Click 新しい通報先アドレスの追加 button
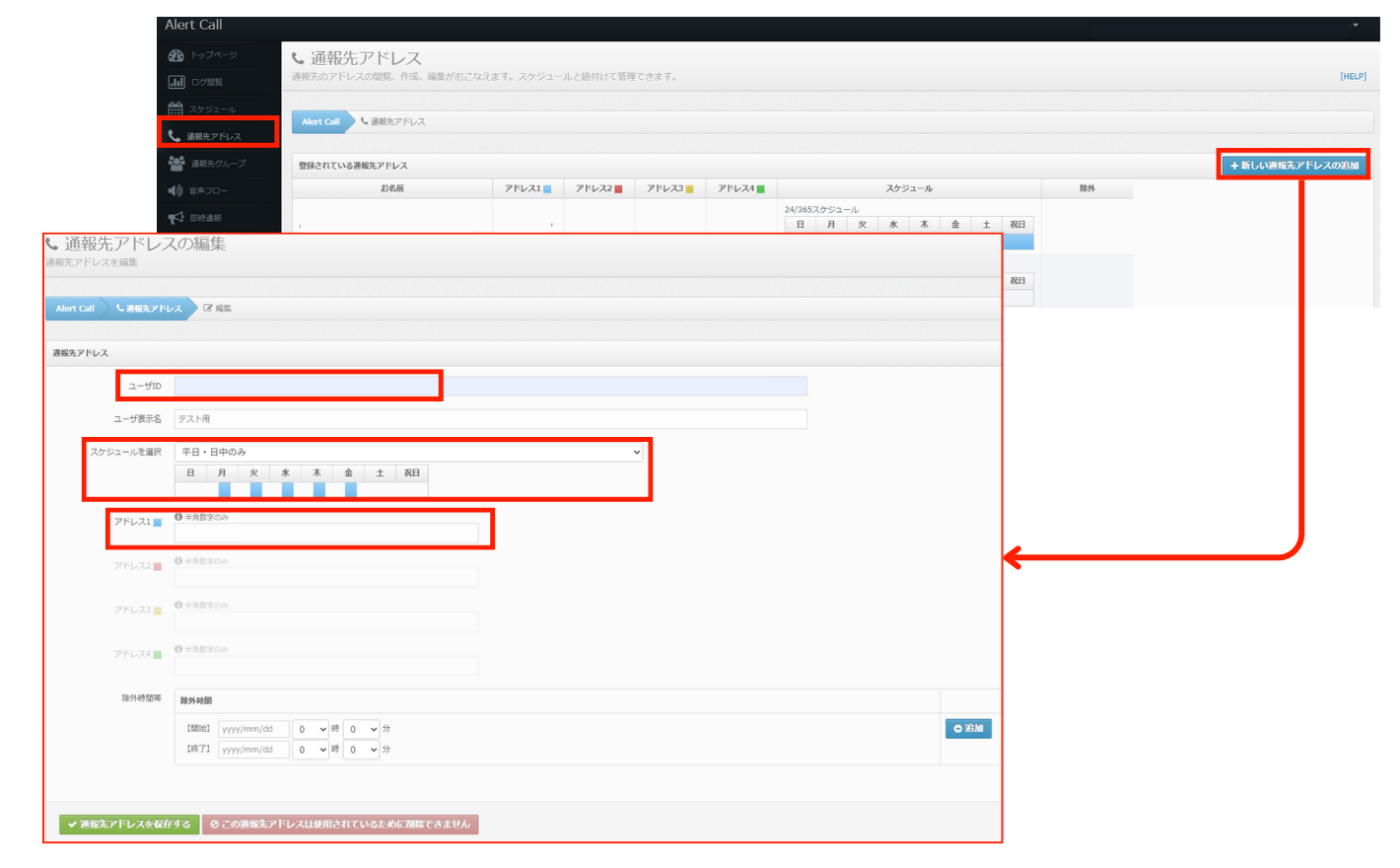This screenshot has width=1400, height=868. (x=1294, y=165)
